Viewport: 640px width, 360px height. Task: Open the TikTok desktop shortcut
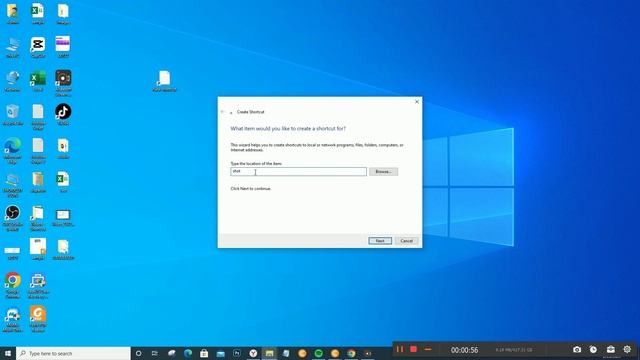(x=63, y=115)
